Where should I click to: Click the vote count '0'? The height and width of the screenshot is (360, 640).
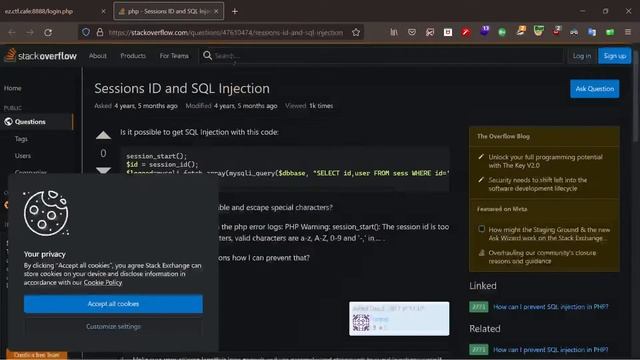(103, 153)
